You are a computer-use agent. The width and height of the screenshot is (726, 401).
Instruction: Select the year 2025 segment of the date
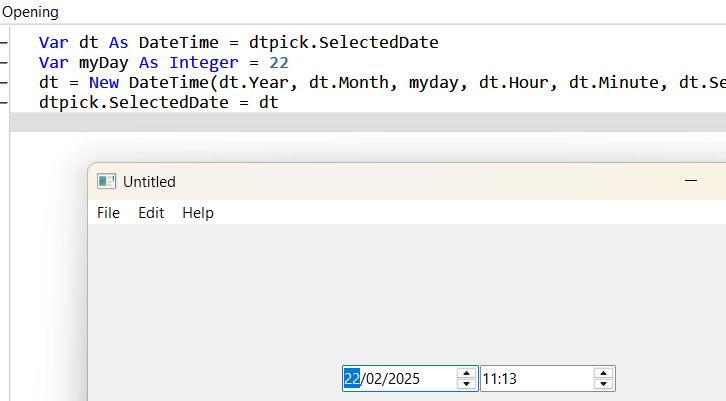(x=403, y=379)
